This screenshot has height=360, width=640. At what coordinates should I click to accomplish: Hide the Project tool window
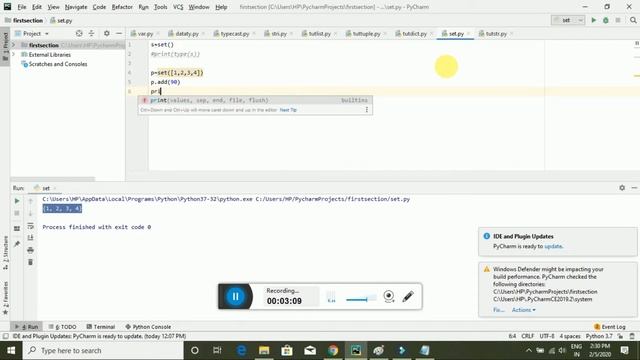119,33
